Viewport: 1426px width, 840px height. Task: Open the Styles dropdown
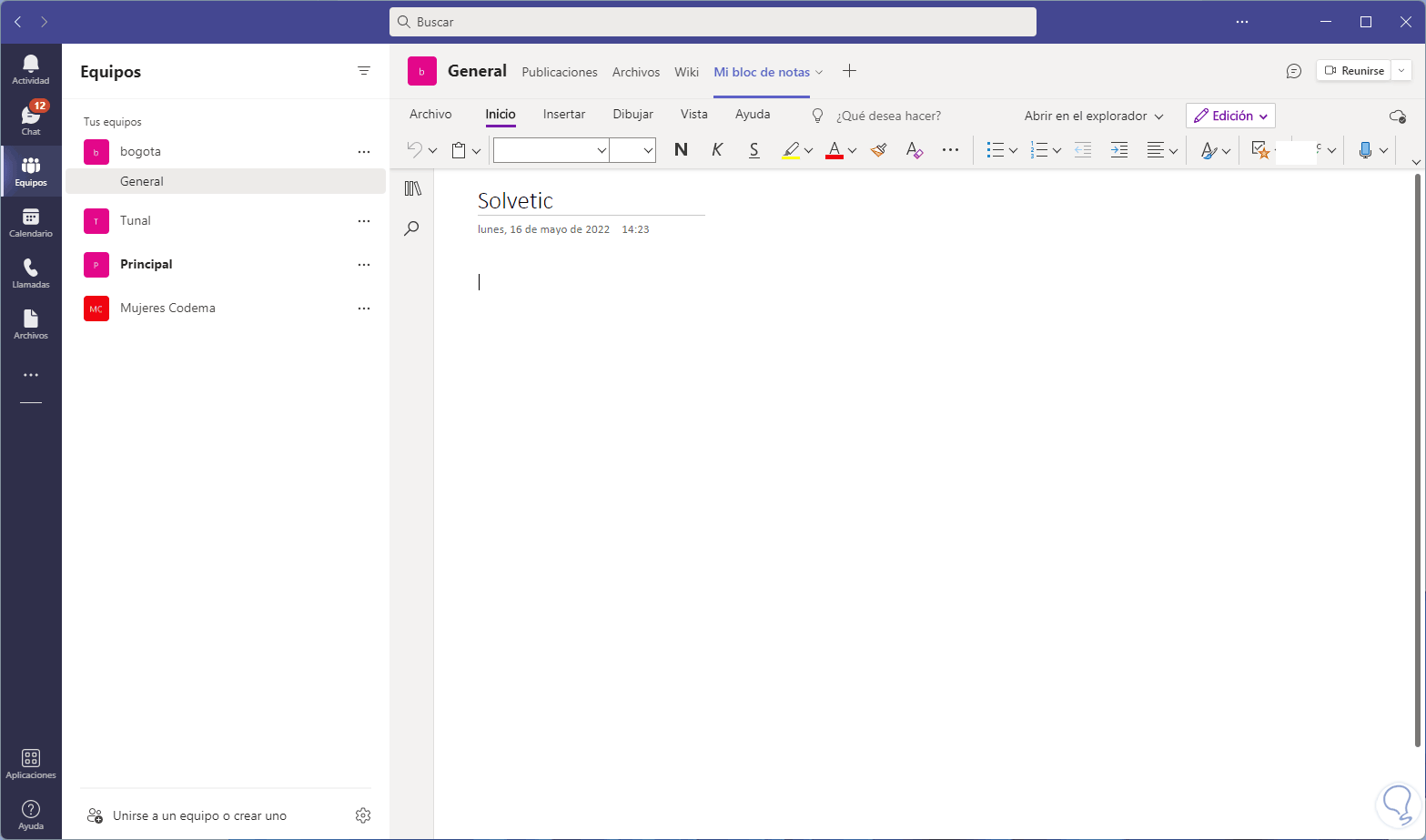click(1215, 150)
